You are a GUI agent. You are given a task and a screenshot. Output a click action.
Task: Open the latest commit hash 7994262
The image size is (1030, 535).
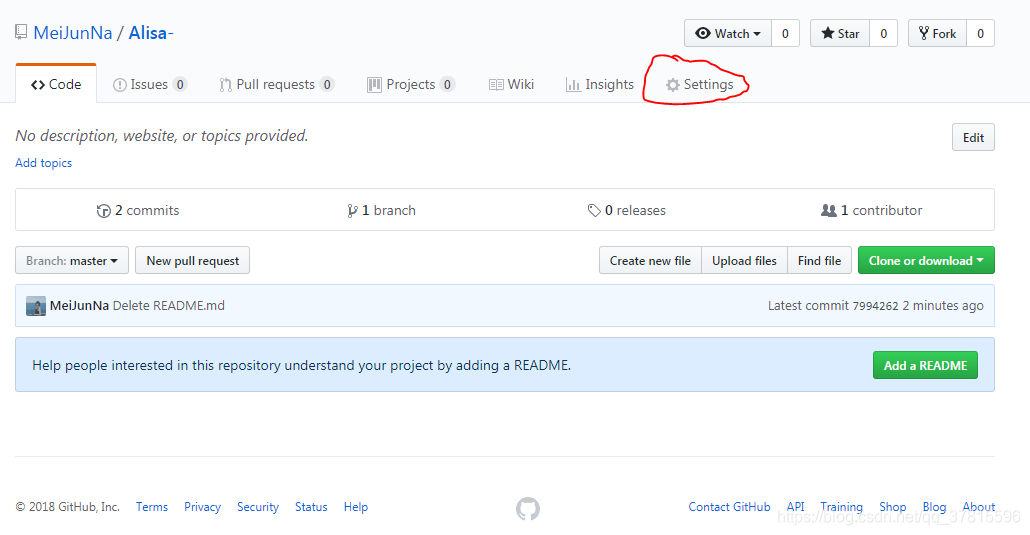(x=875, y=306)
